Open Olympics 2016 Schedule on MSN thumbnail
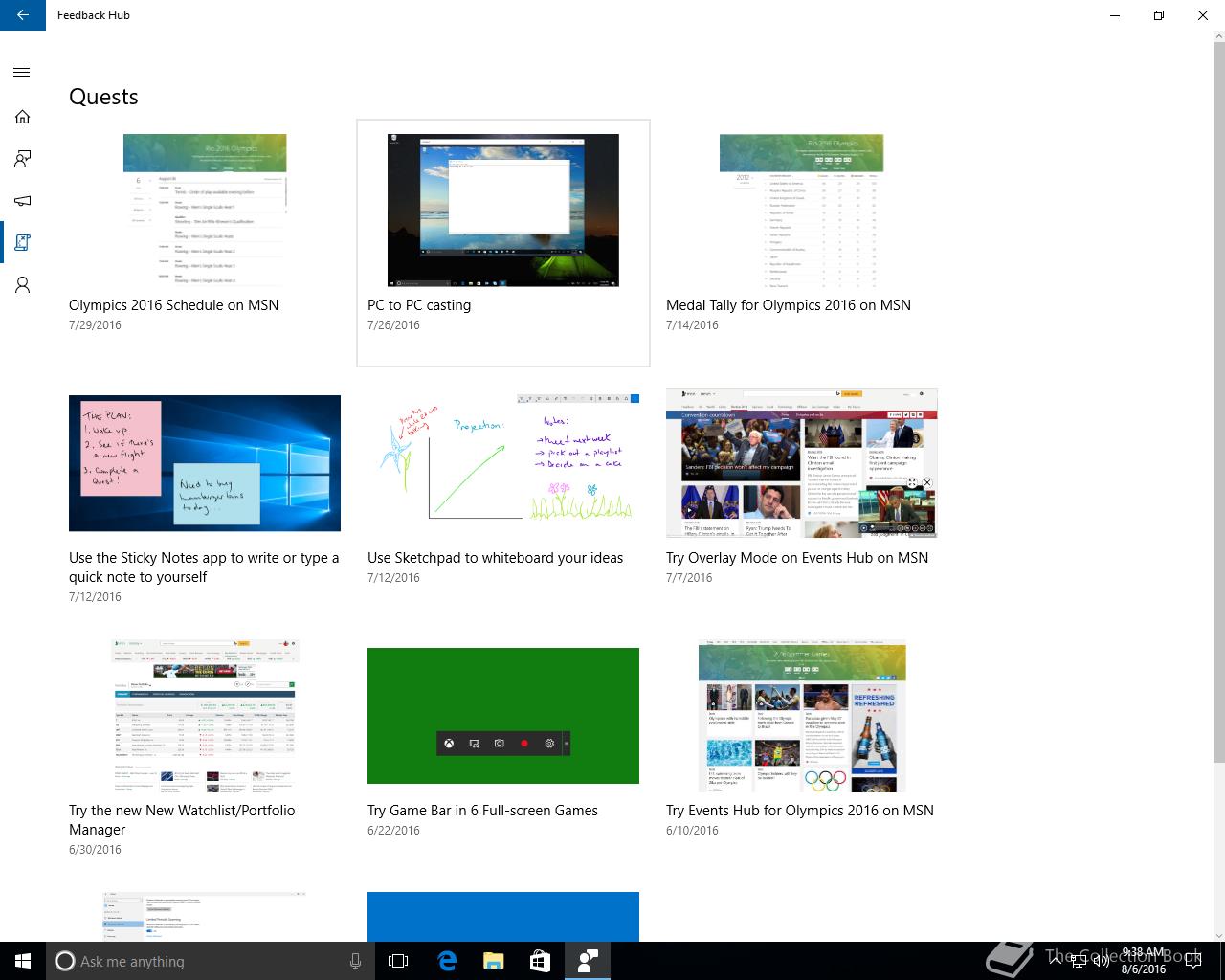Screen dimensions: 1225x980 click(x=205, y=210)
